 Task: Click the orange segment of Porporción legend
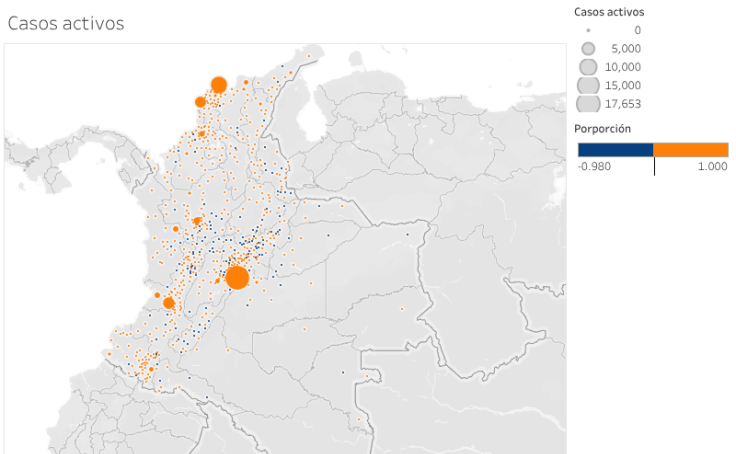[690, 150]
